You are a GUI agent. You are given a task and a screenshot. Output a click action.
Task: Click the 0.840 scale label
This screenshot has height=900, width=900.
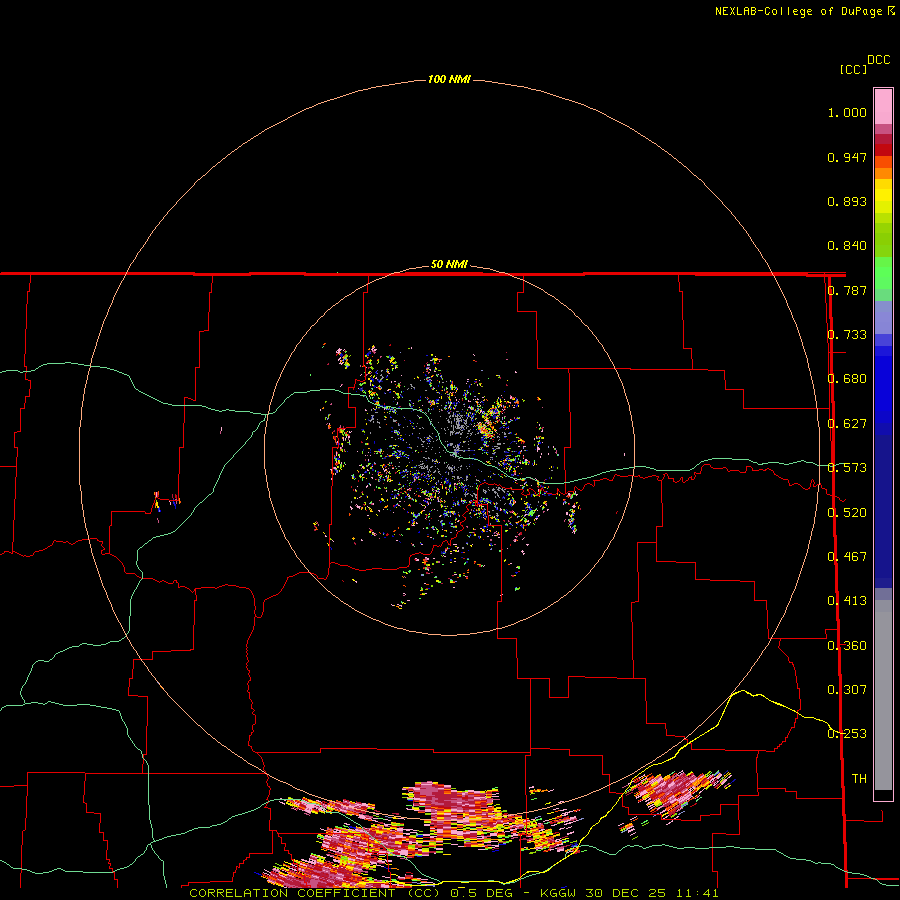[x=847, y=246]
